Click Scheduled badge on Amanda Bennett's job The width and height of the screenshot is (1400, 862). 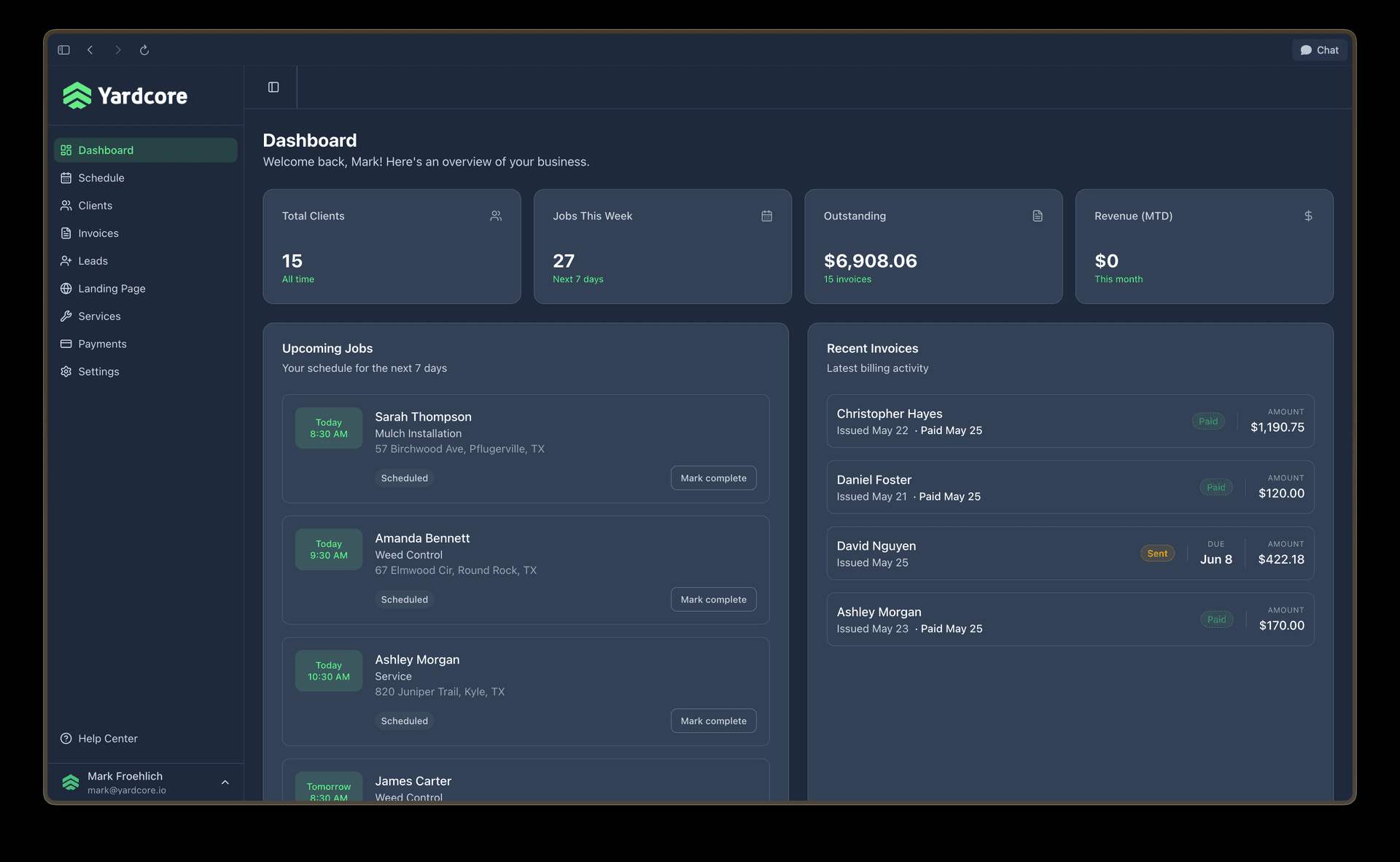tap(405, 599)
